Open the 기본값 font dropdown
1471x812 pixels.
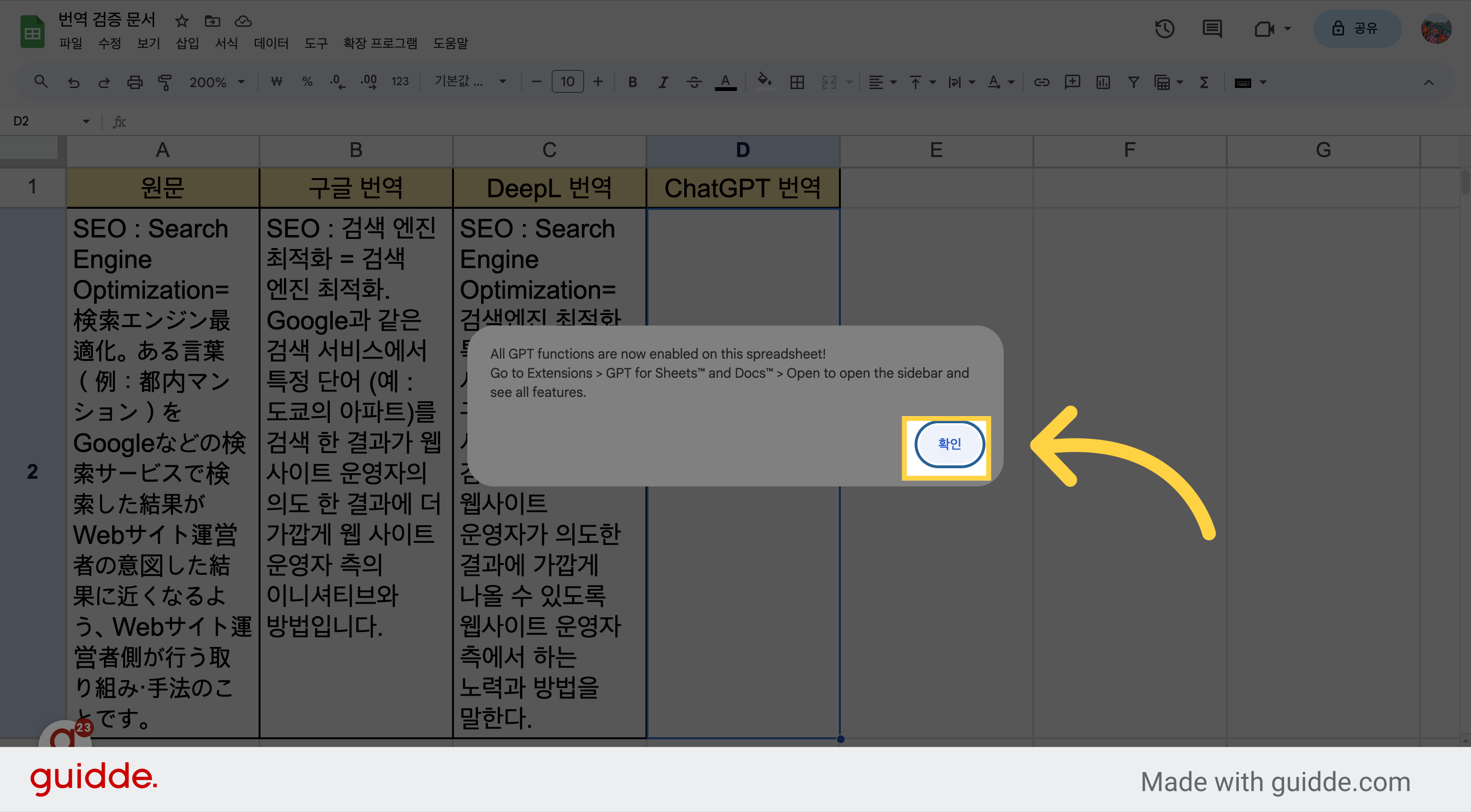[x=470, y=82]
